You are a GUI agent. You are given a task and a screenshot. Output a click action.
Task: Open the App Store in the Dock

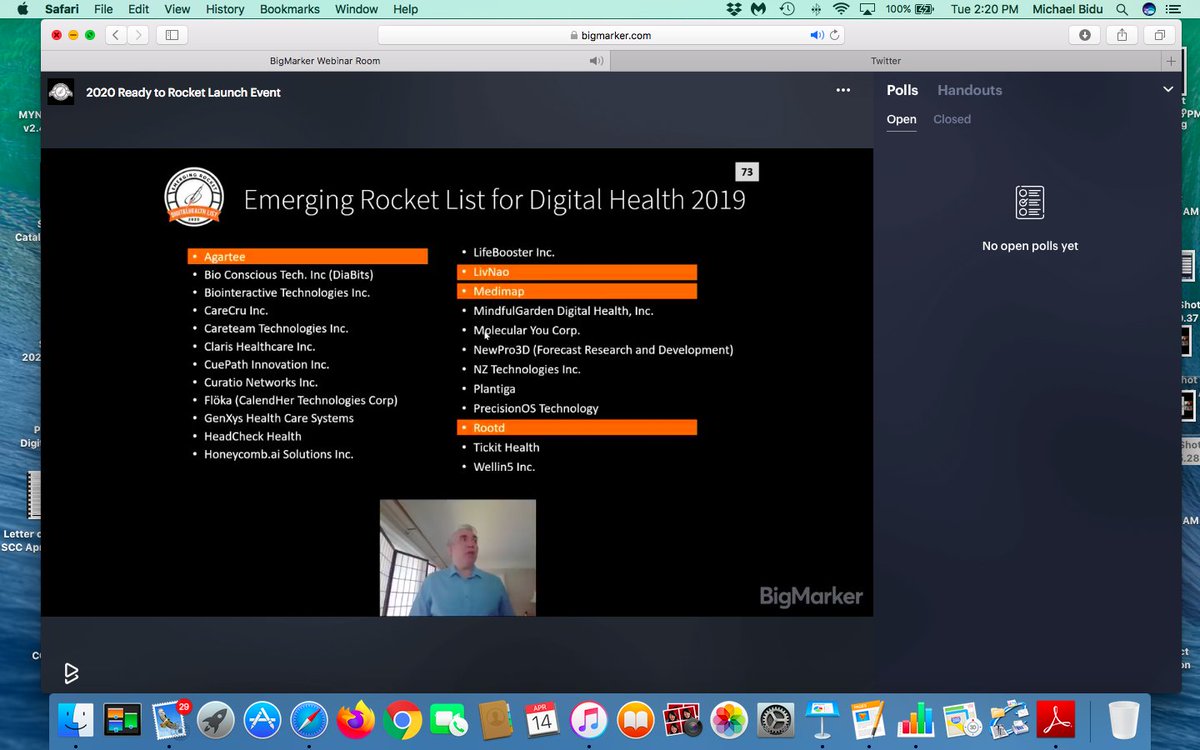(263, 720)
